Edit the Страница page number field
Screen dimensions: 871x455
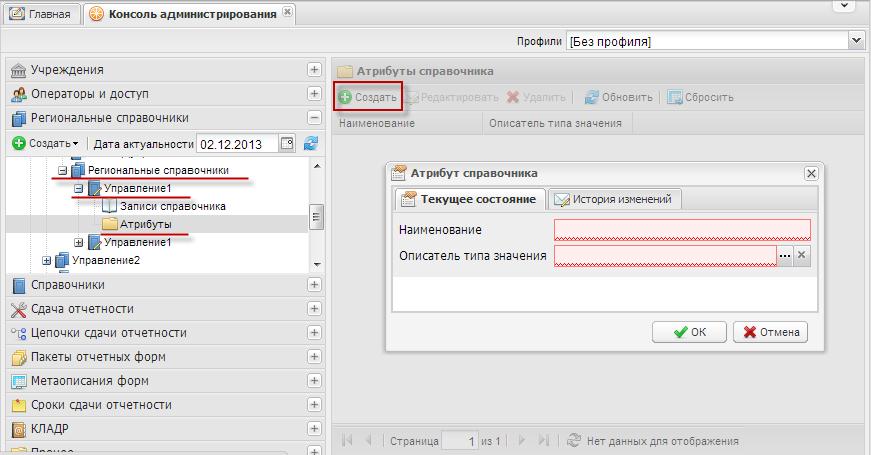(x=460, y=441)
